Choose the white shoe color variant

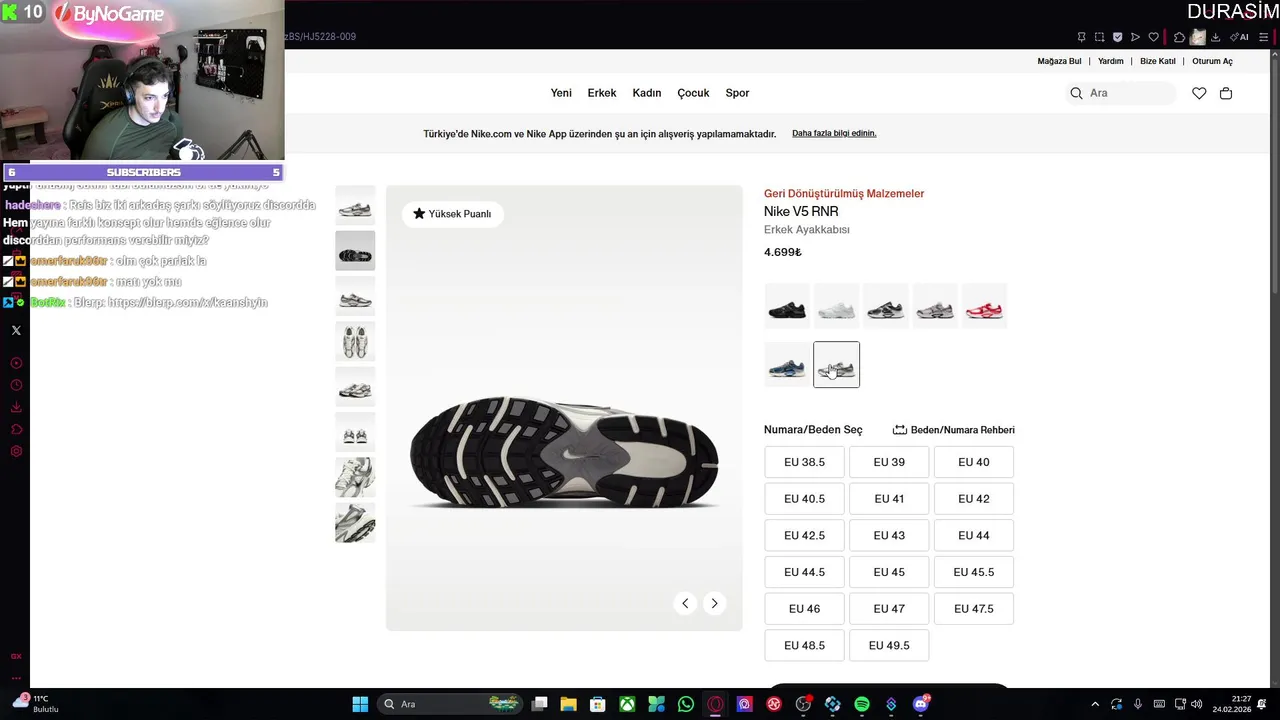click(836, 306)
